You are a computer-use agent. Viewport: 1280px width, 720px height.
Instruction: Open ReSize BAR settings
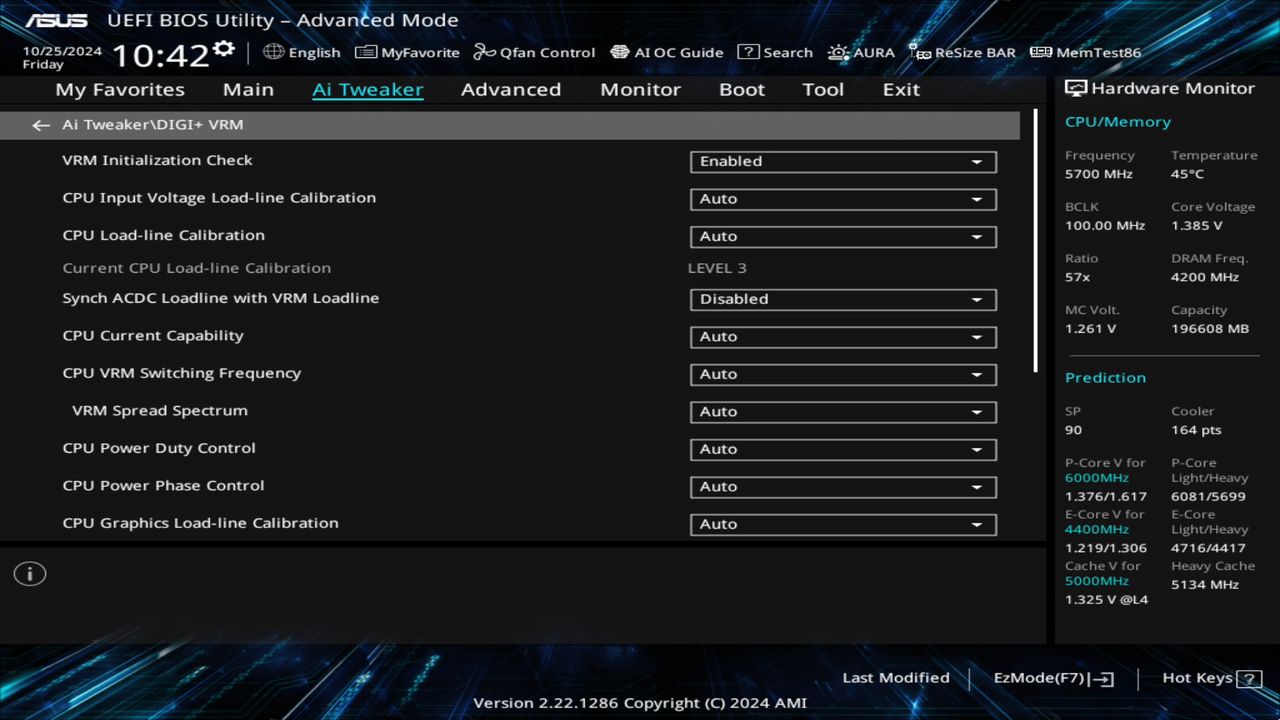[x=962, y=52]
